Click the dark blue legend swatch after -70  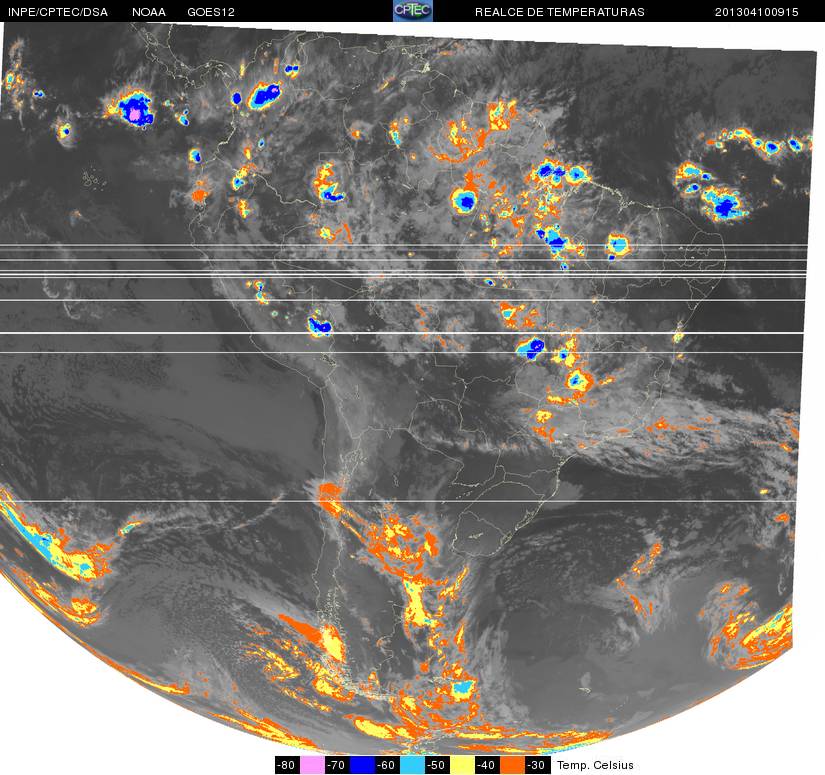click(362, 764)
